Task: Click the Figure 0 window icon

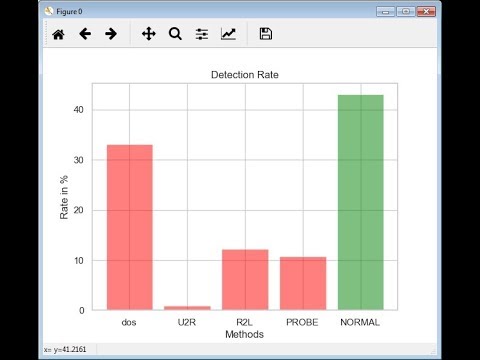Action: (49, 11)
